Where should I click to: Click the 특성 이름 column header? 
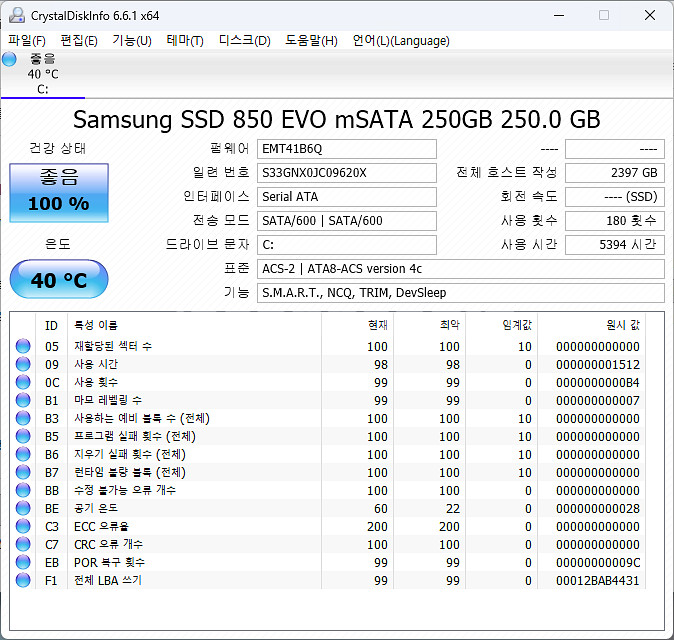(x=194, y=325)
